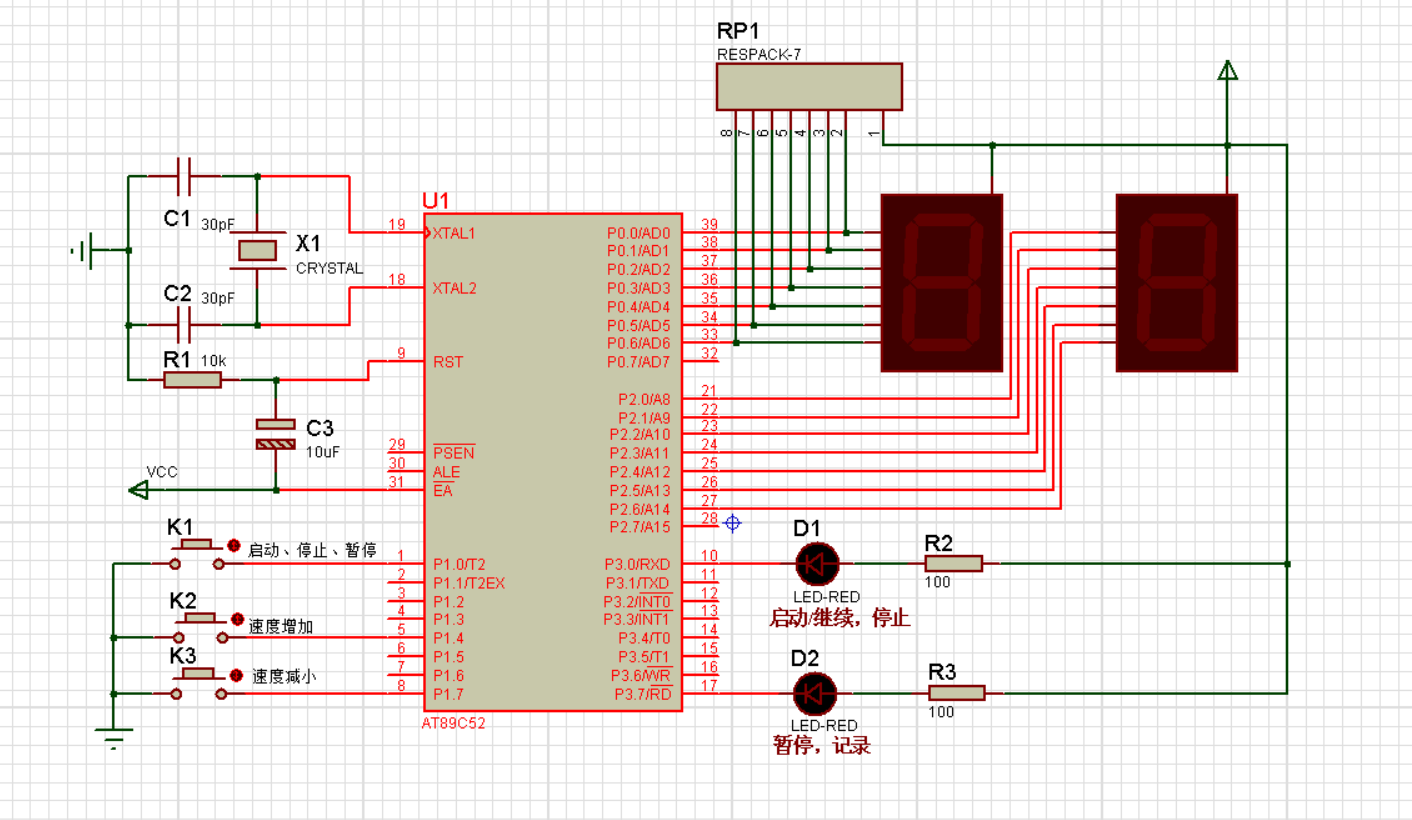
Task: Select the second seven-segment display
Action: pyautogui.click(x=1176, y=282)
